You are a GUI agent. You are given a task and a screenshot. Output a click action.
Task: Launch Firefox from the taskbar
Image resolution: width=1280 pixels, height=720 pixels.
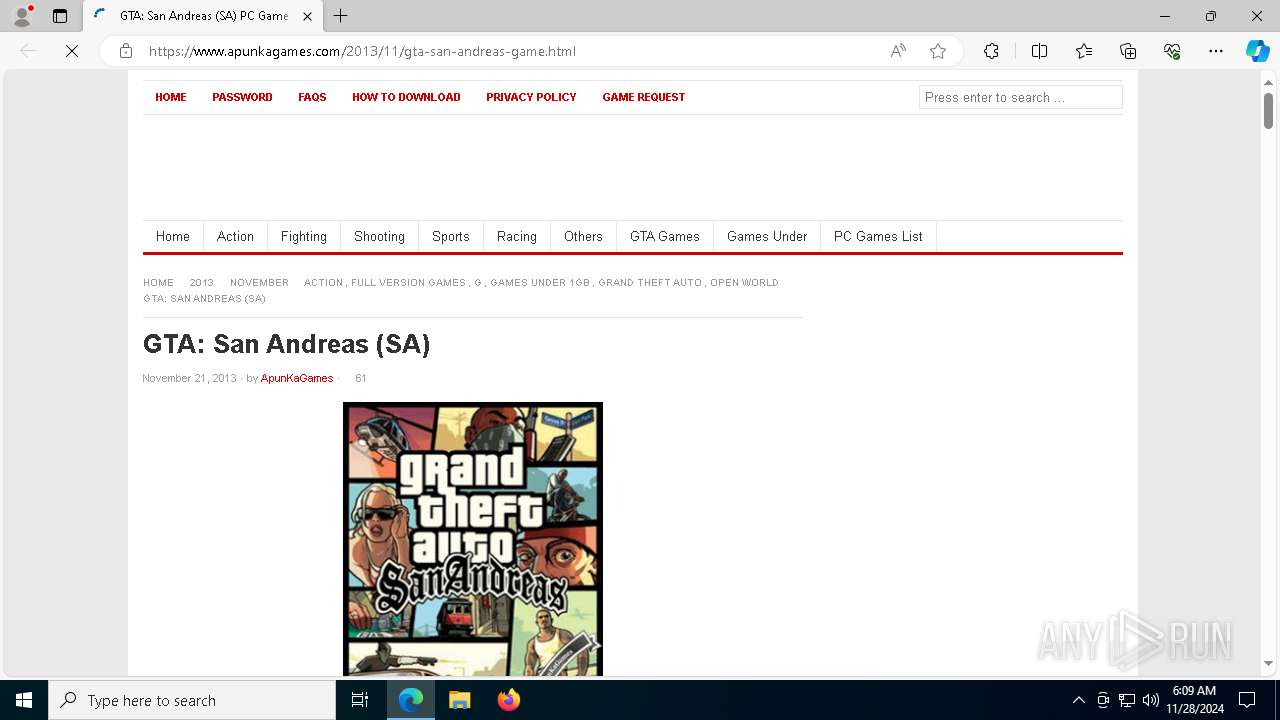click(508, 700)
